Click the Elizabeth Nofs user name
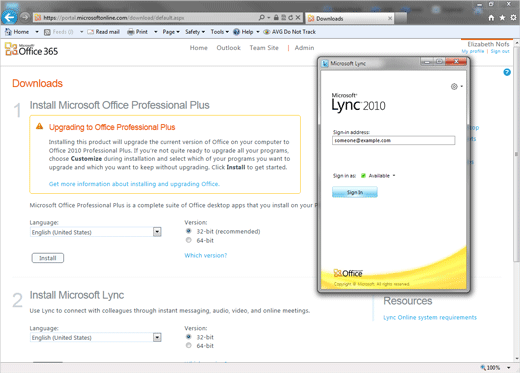Viewport: 520px width, 373px height. coord(488,44)
